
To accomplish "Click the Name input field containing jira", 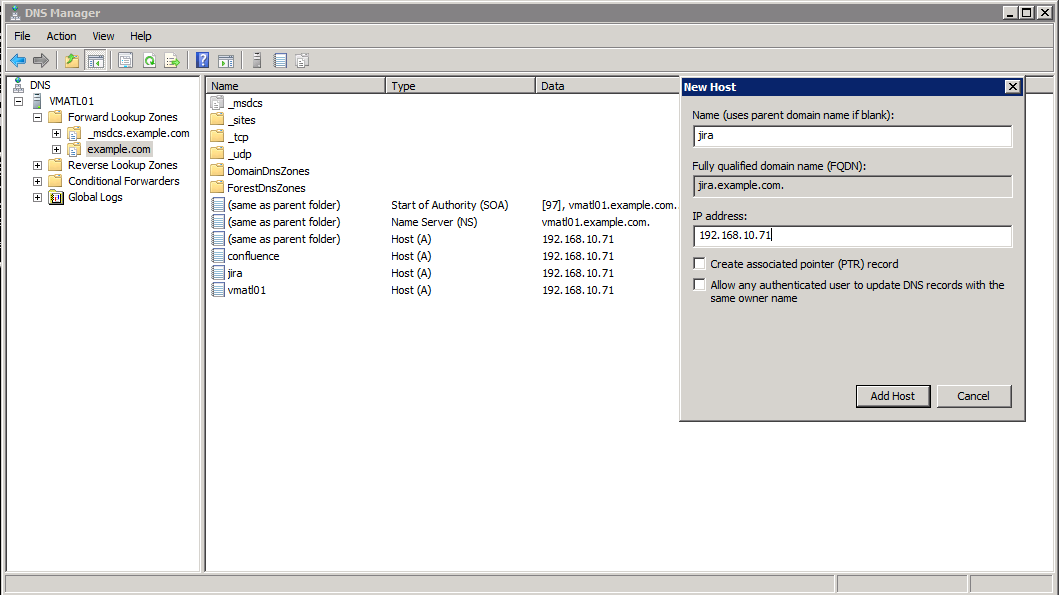I will (852, 136).
